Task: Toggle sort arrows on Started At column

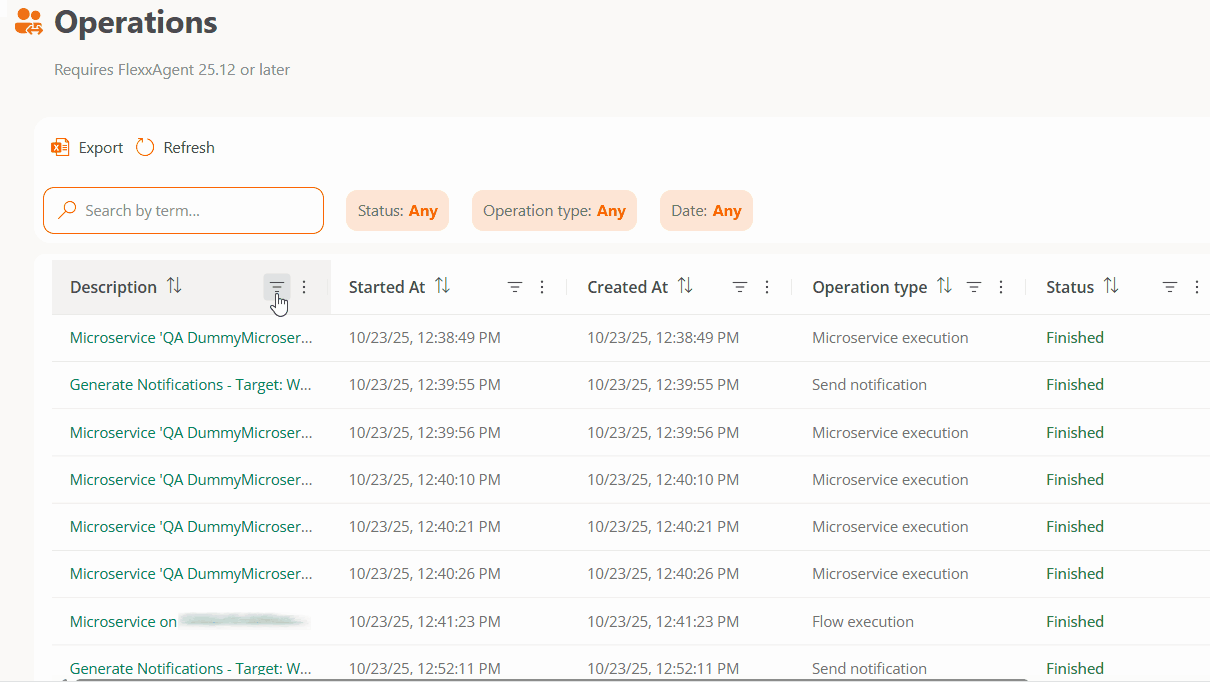Action: click(442, 286)
